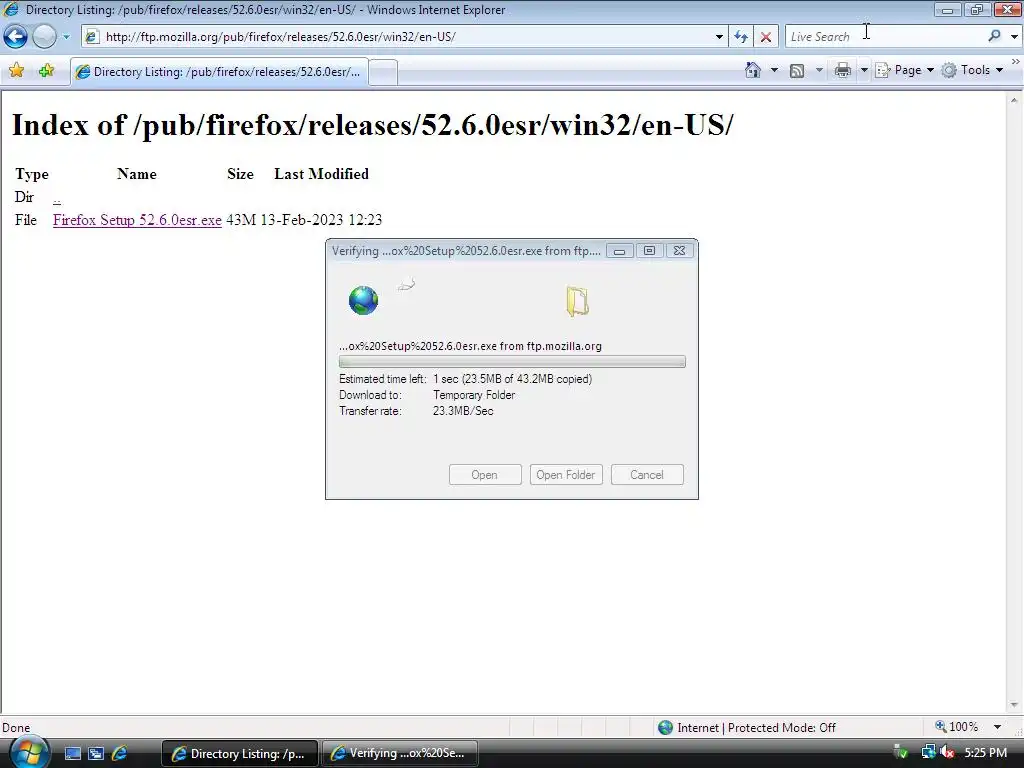The height and width of the screenshot is (768, 1024).
Task: Cancel the file download
Action: (x=647, y=475)
